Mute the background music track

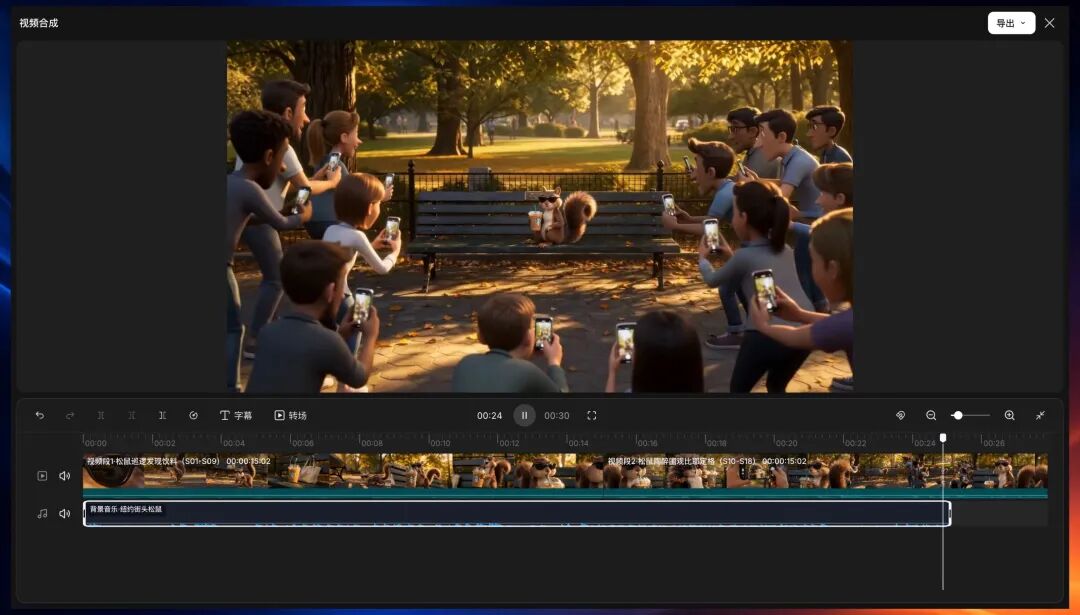pyautogui.click(x=65, y=513)
